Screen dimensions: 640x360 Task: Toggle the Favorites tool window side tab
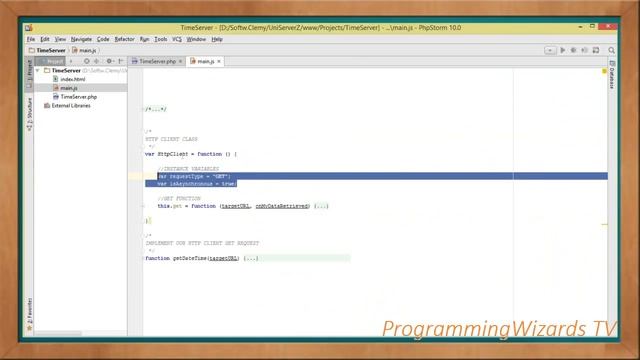pos(29,313)
